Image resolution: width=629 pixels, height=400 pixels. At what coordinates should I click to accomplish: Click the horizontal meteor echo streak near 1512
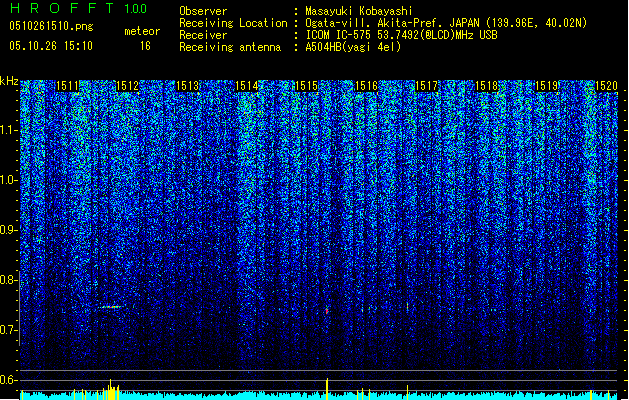click(x=110, y=307)
